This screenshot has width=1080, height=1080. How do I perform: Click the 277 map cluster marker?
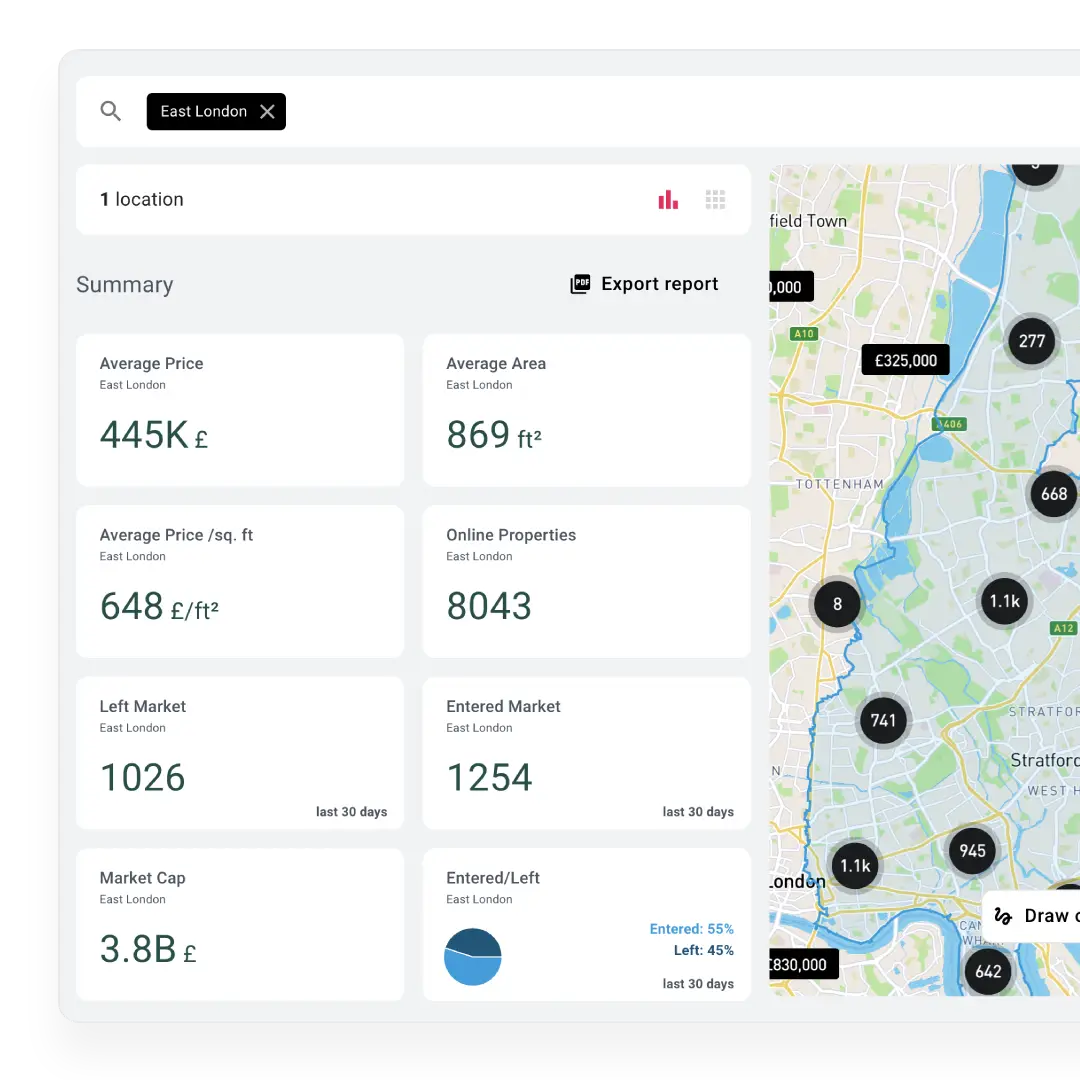[x=1031, y=341]
